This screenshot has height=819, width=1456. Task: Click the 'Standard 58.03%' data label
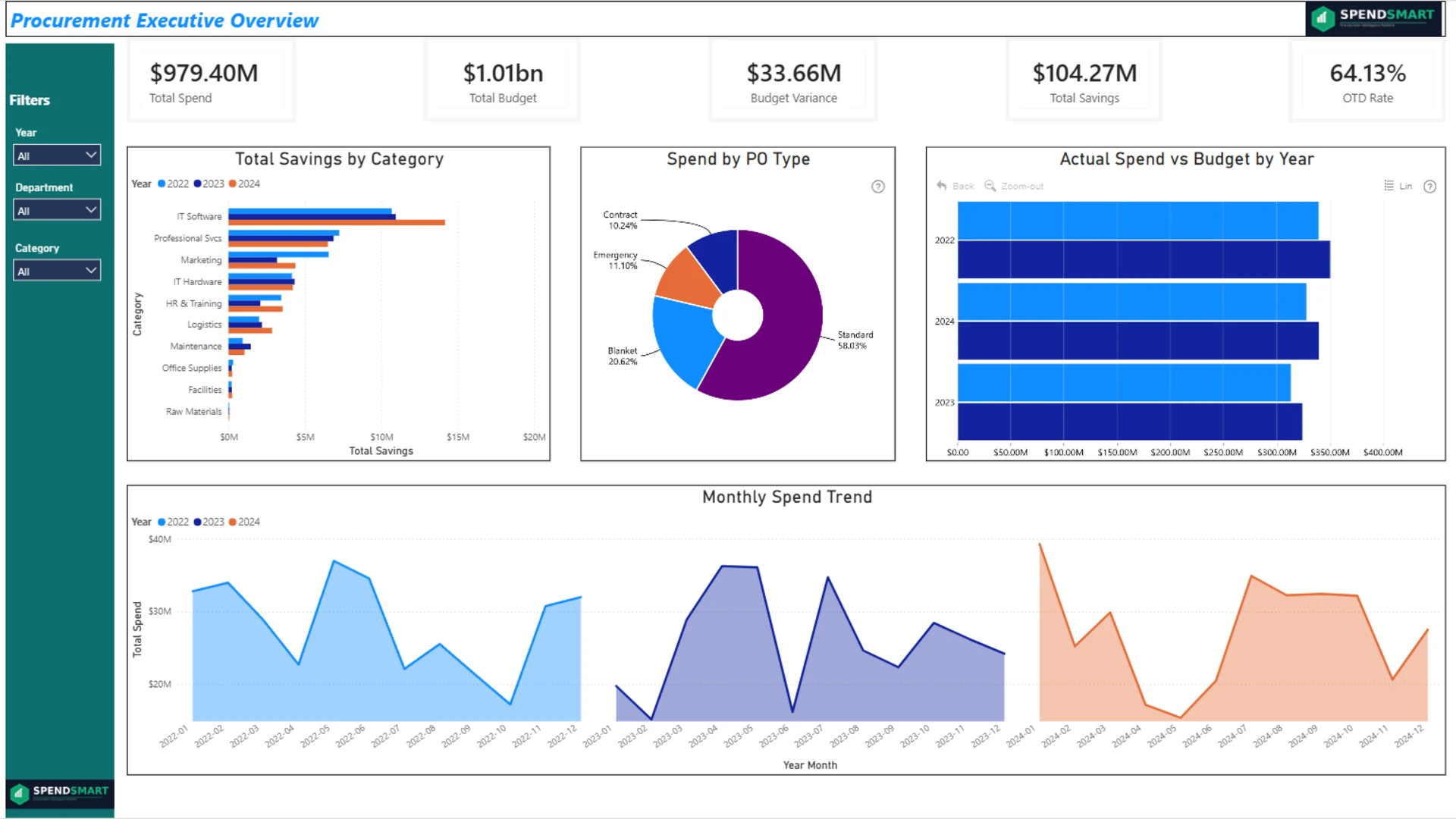[855, 340]
